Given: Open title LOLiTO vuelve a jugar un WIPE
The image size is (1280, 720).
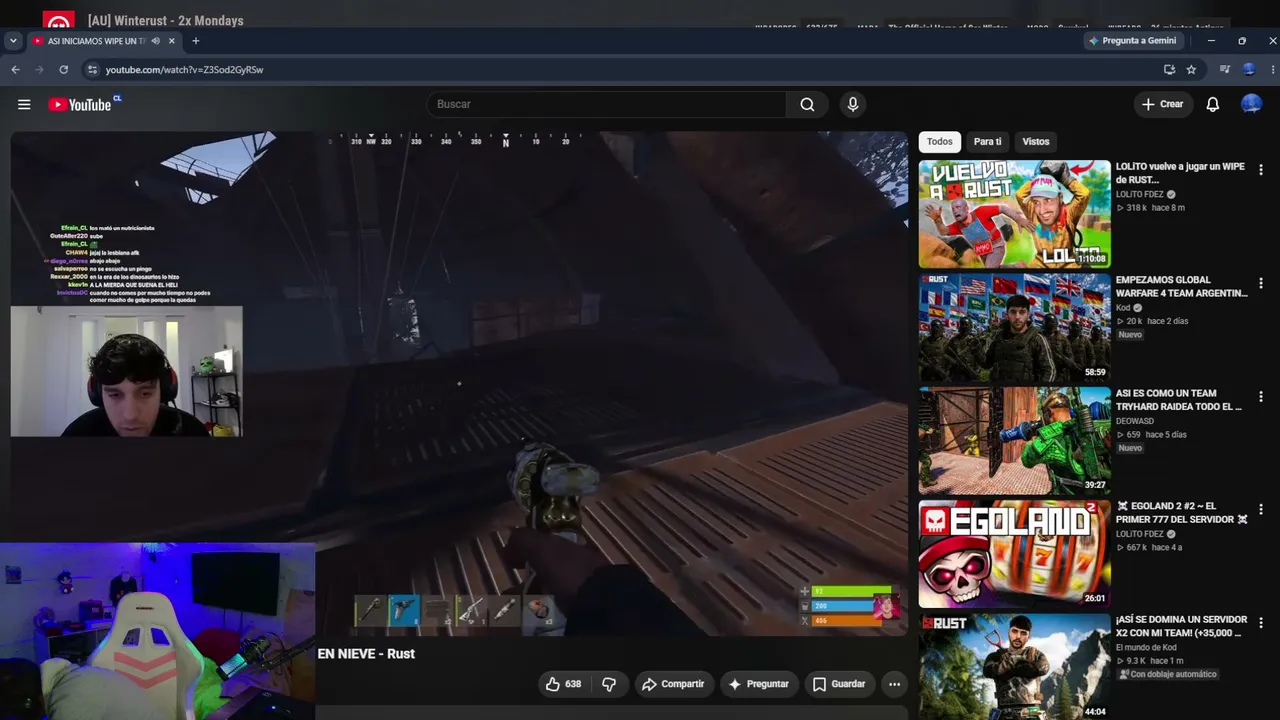Looking at the screenshot, I should pyautogui.click(x=1180, y=173).
